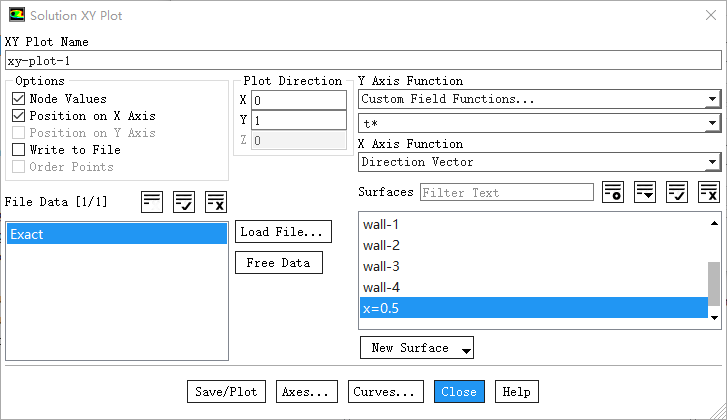Uncheck Position on X Axis option
This screenshot has width=727, height=420.
tap(19, 116)
